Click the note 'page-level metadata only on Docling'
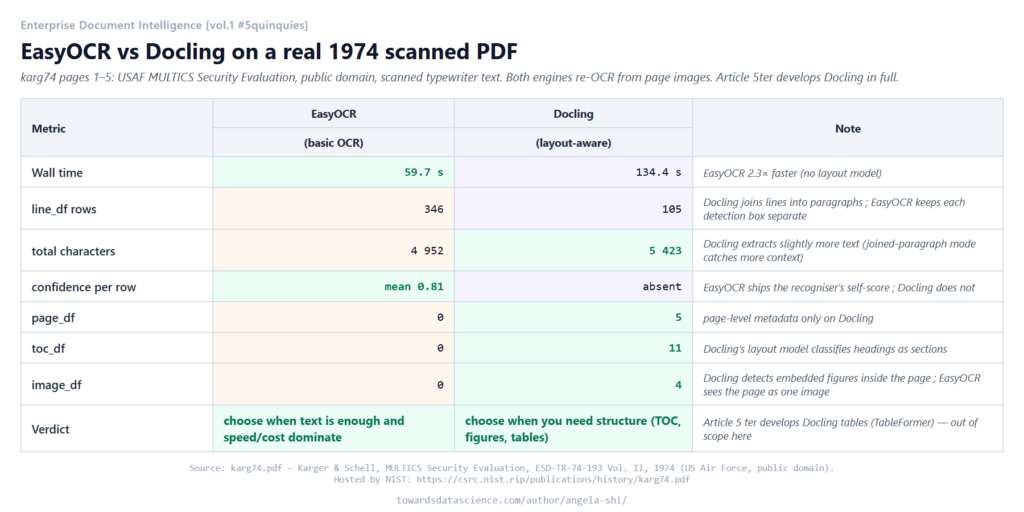Screen dimensions: 1024x512 pos(788,318)
